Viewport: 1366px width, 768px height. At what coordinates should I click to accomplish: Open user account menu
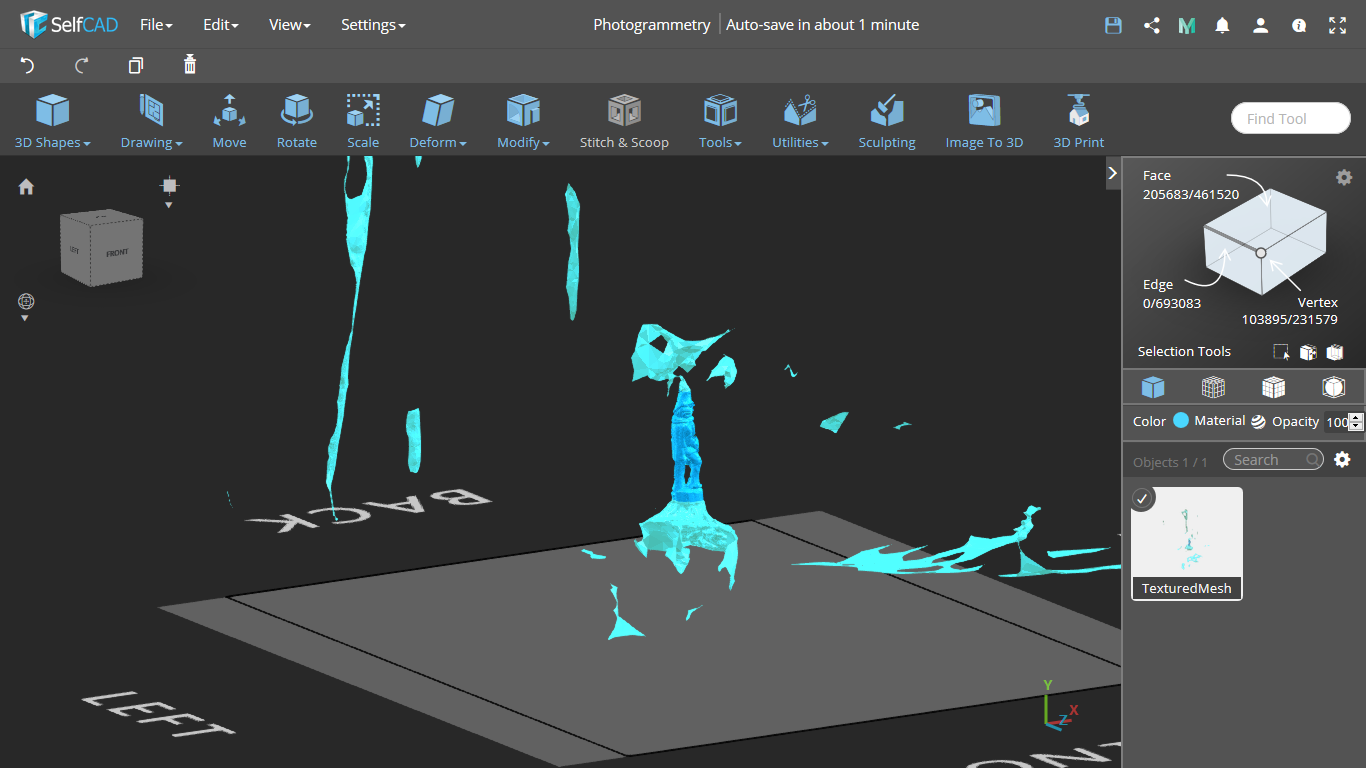[1260, 26]
